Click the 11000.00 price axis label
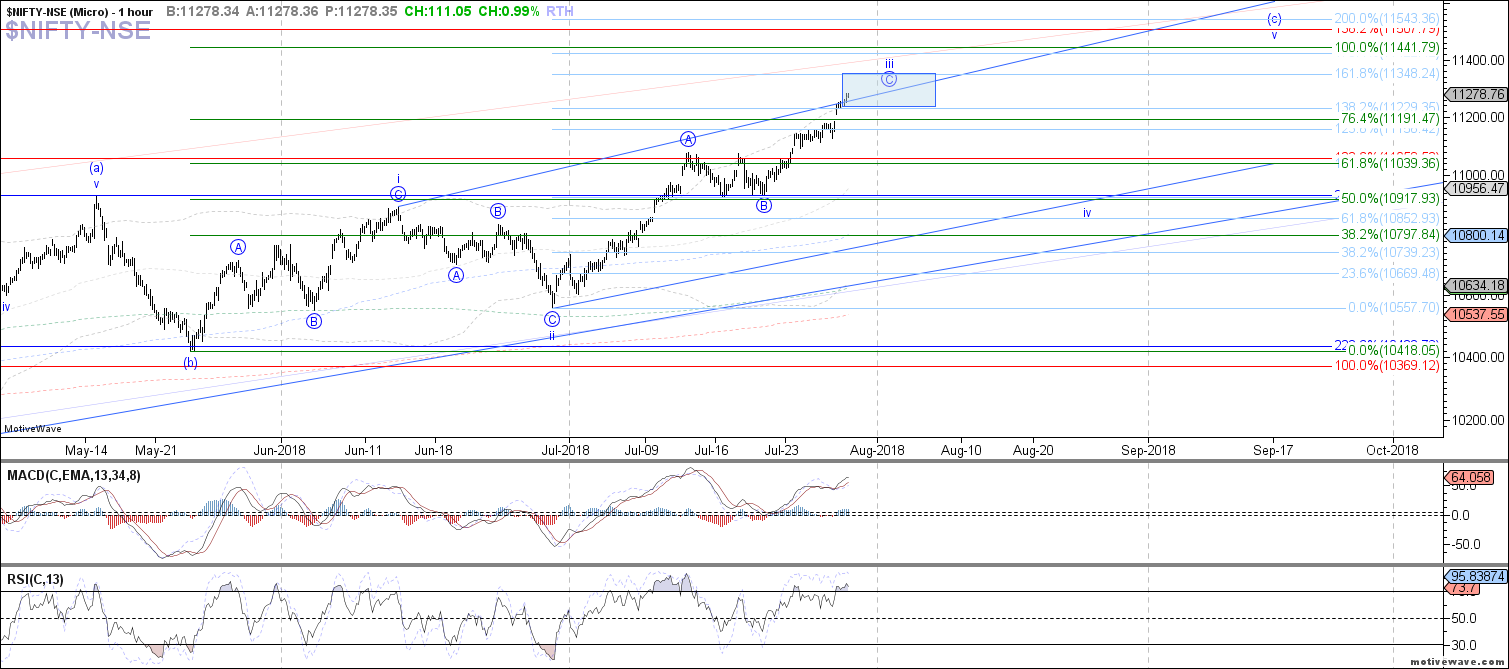 [1477, 174]
